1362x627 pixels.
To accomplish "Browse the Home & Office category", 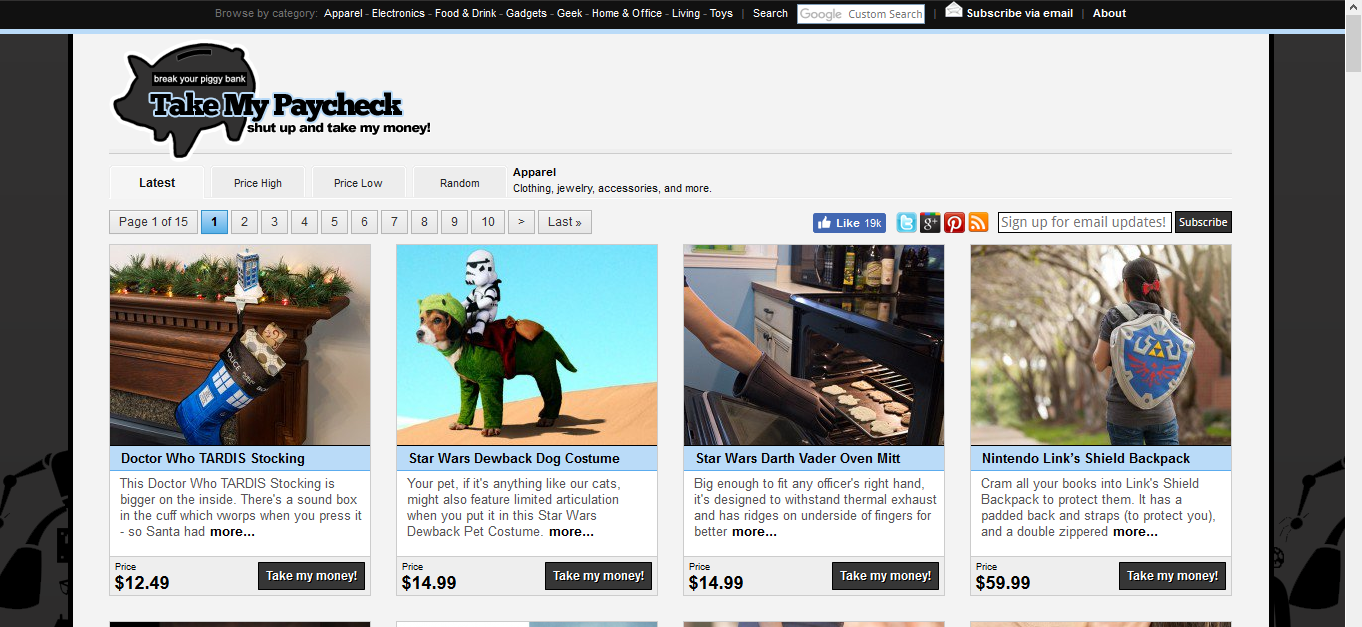I will (627, 14).
